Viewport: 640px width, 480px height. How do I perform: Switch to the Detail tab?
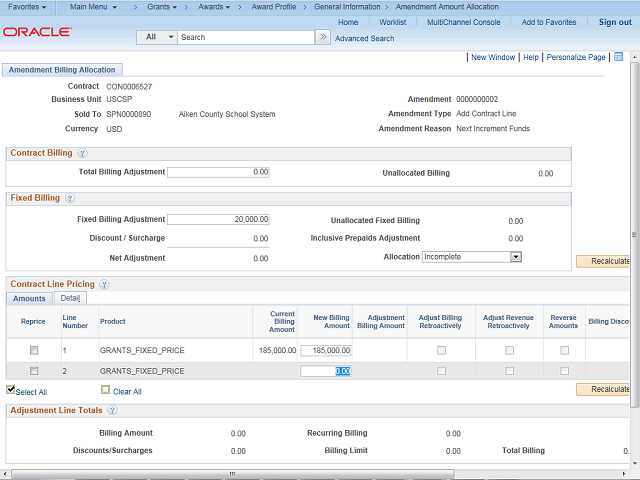point(69,298)
